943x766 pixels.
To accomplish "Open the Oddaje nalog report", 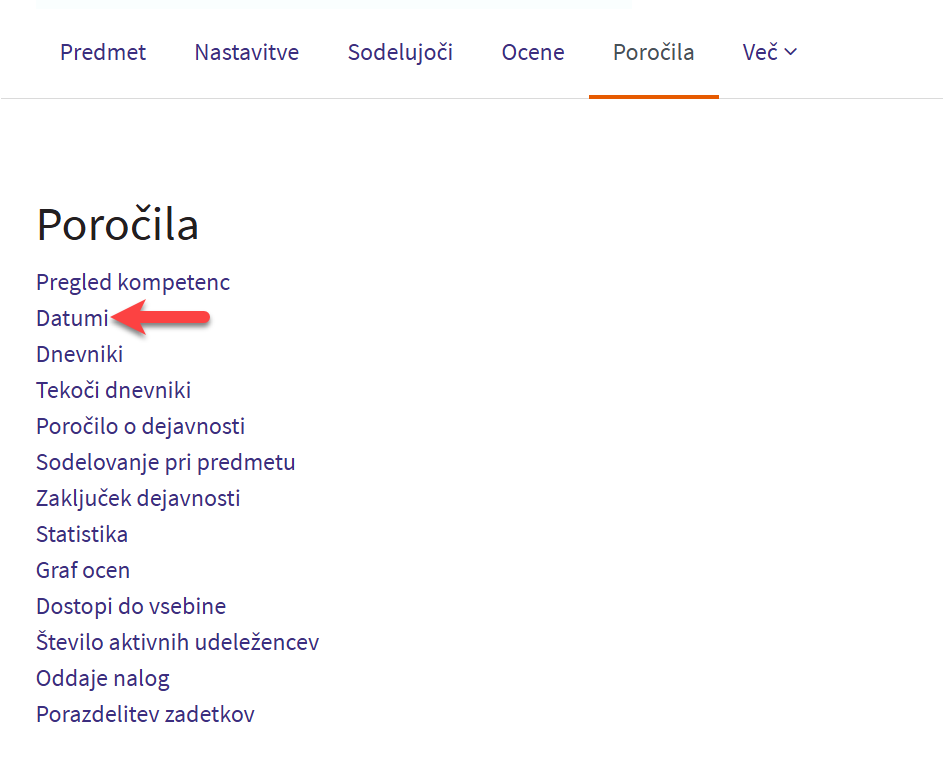I will pyautogui.click(x=103, y=678).
